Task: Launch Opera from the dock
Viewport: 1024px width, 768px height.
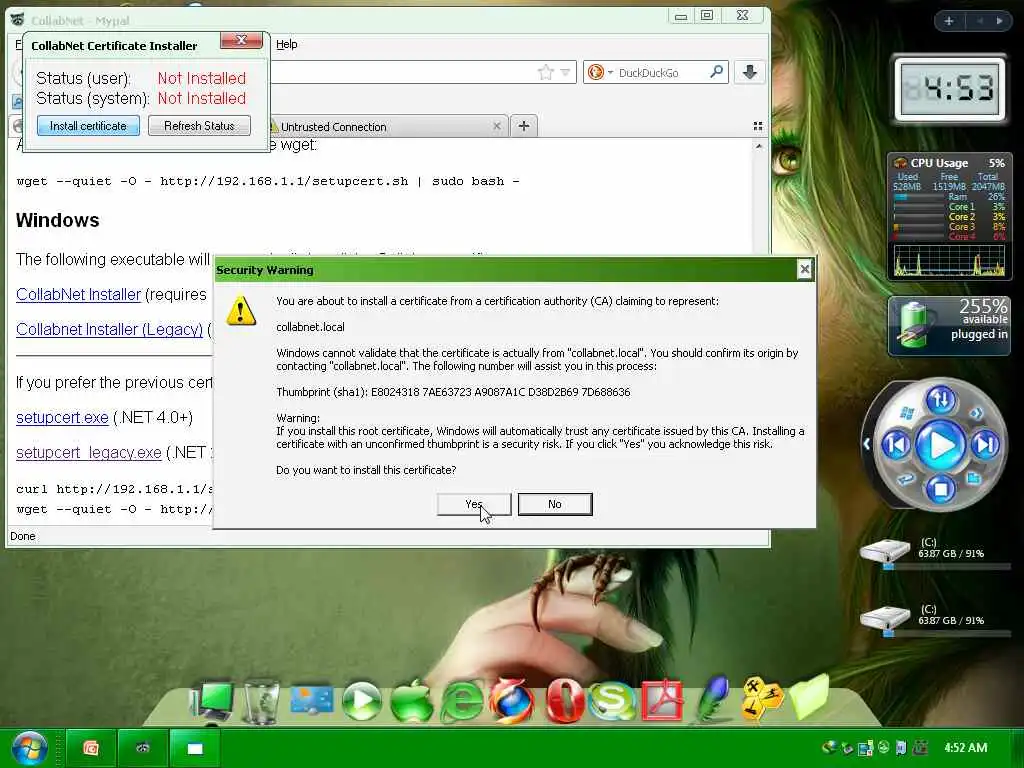Action: coord(564,701)
